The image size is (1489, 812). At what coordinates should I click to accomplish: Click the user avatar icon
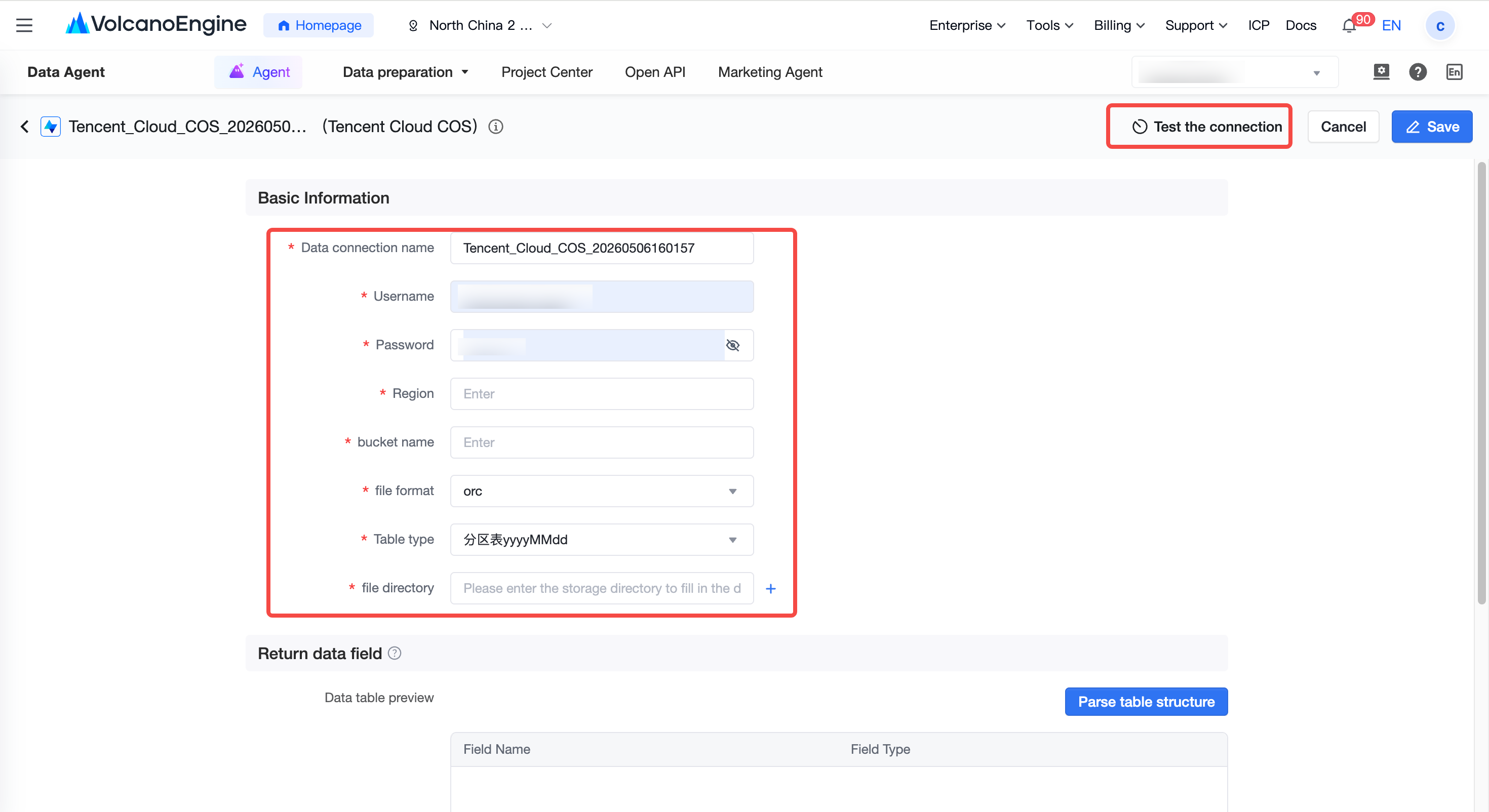tap(1439, 26)
